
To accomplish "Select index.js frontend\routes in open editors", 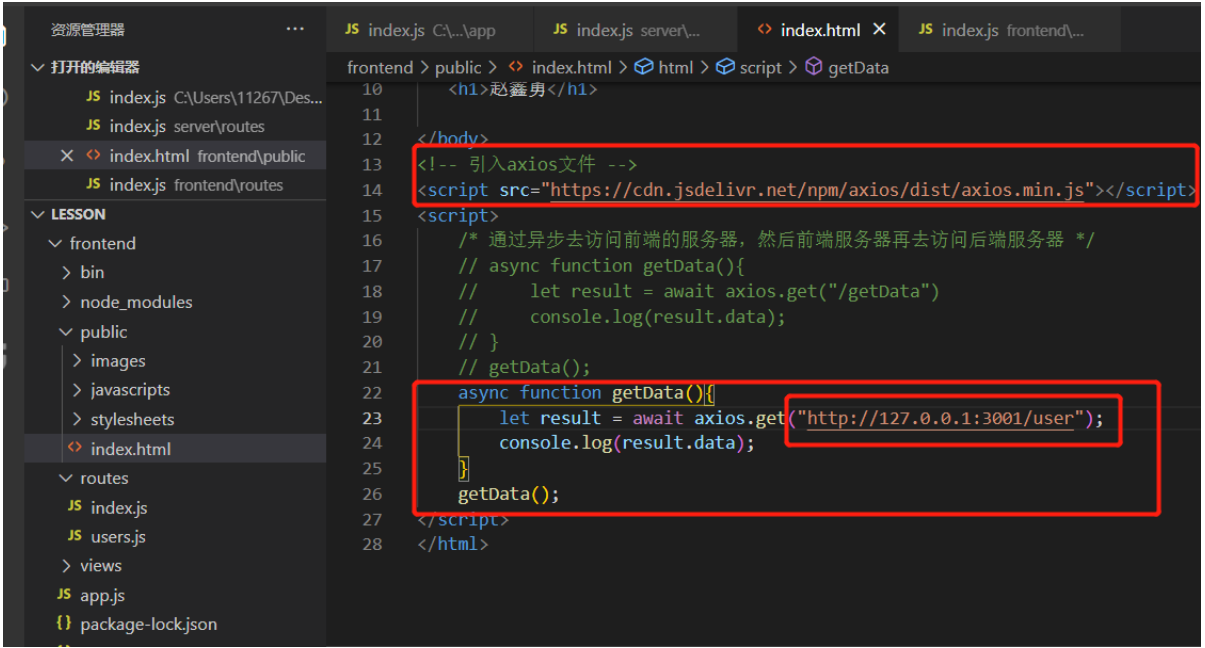I will (x=184, y=185).
